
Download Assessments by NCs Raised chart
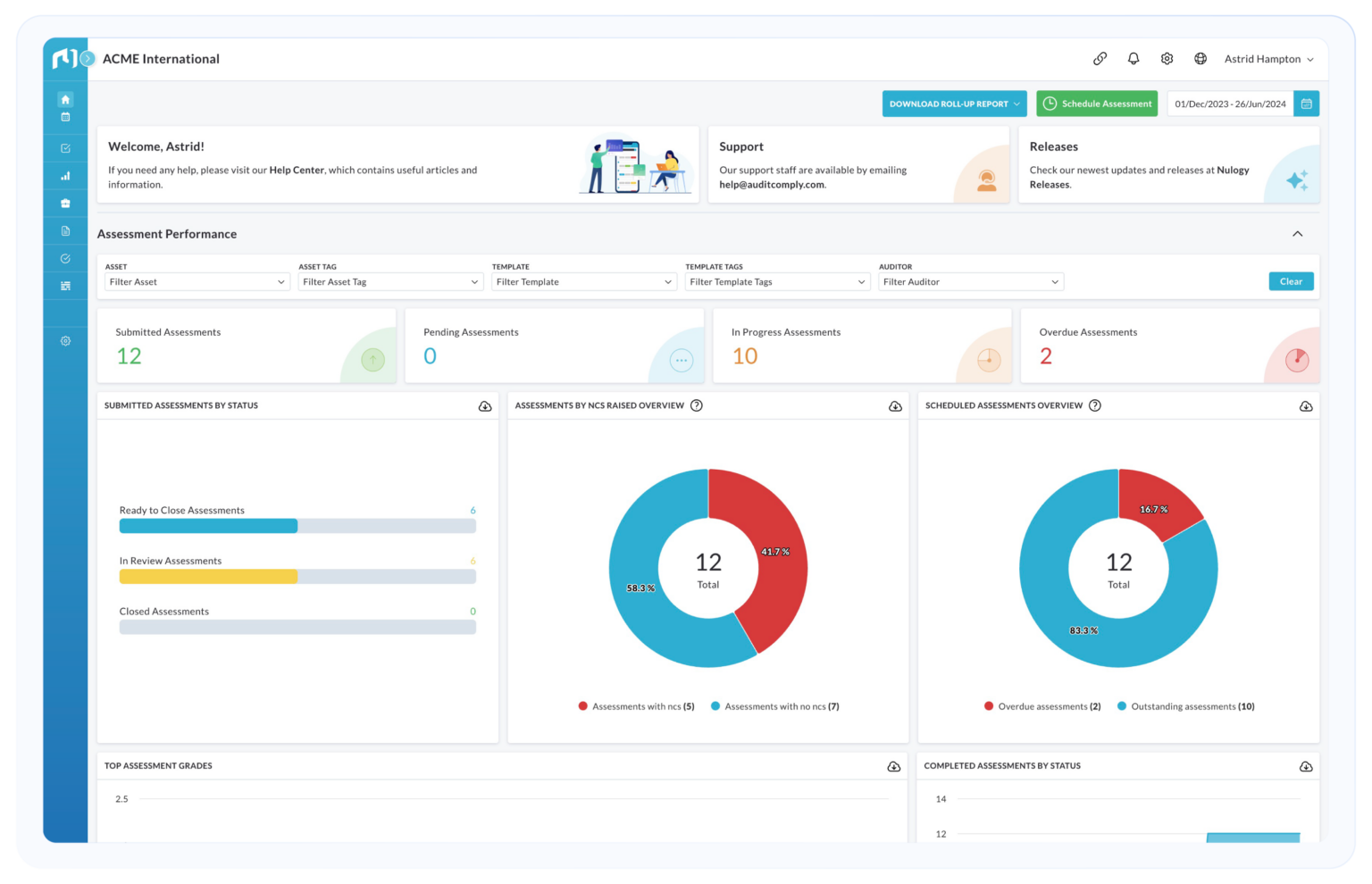pyautogui.click(x=895, y=406)
